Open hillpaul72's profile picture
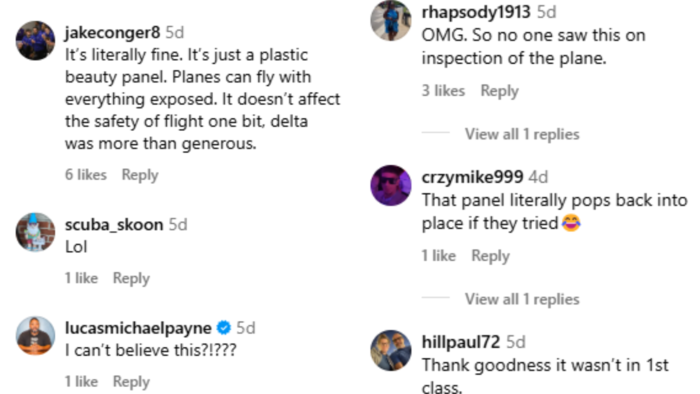 (391, 350)
